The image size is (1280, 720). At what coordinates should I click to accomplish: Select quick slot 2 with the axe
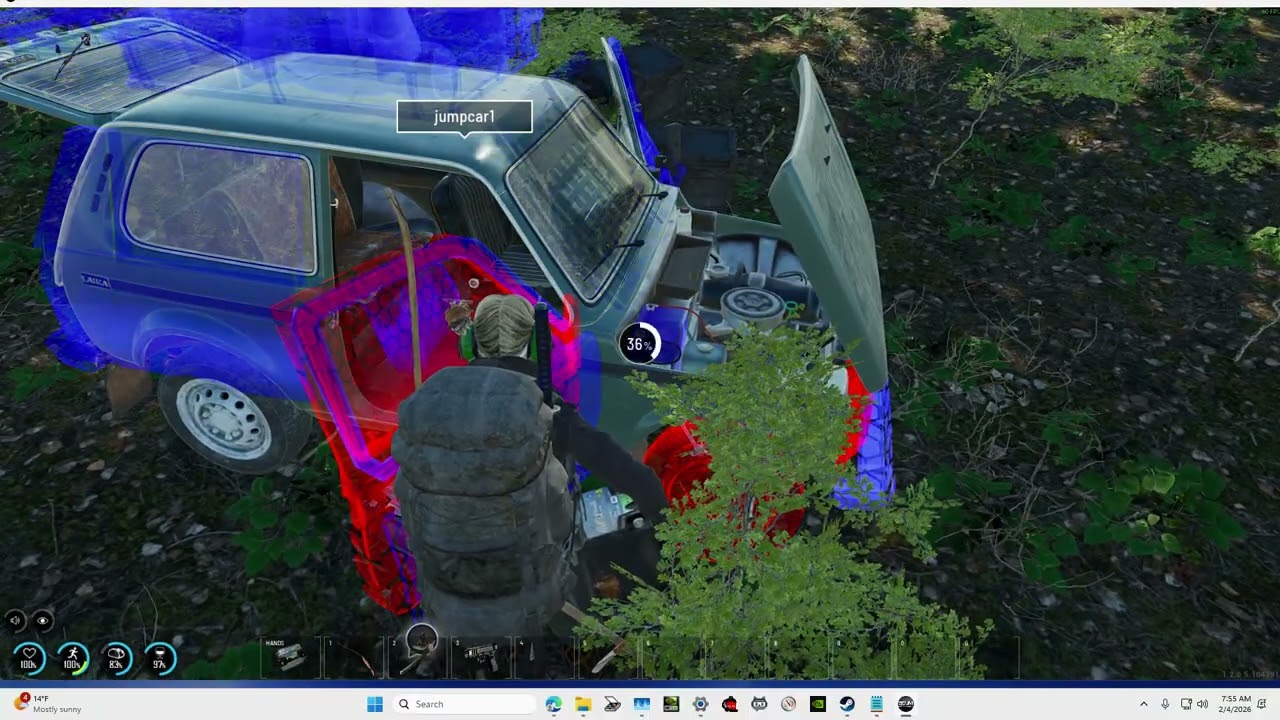click(419, 657)
